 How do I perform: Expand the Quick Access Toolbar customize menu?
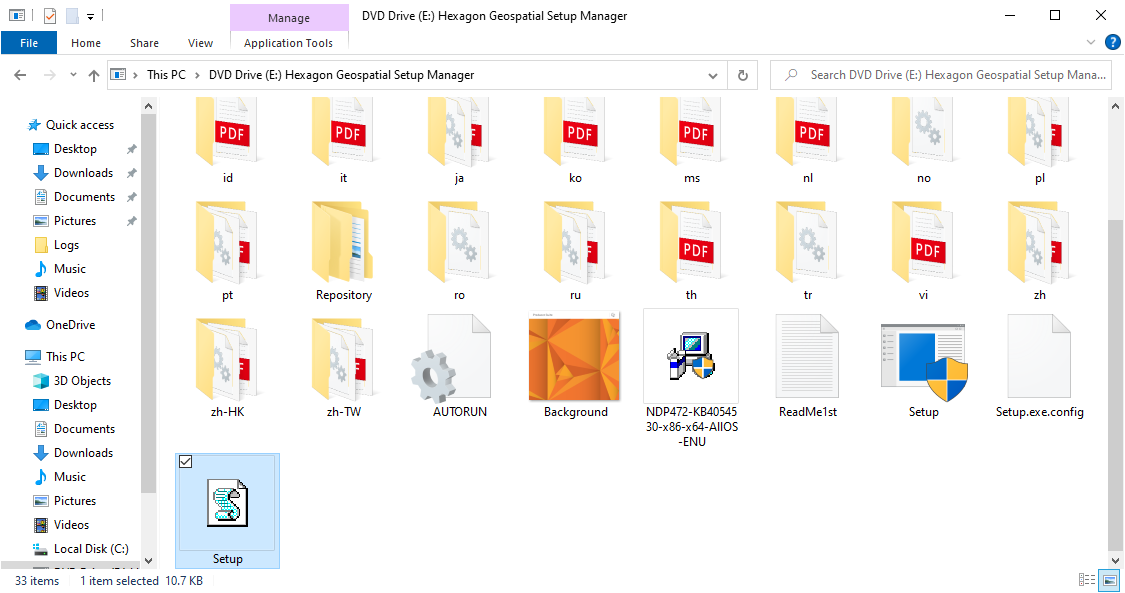tap(88, 17)
